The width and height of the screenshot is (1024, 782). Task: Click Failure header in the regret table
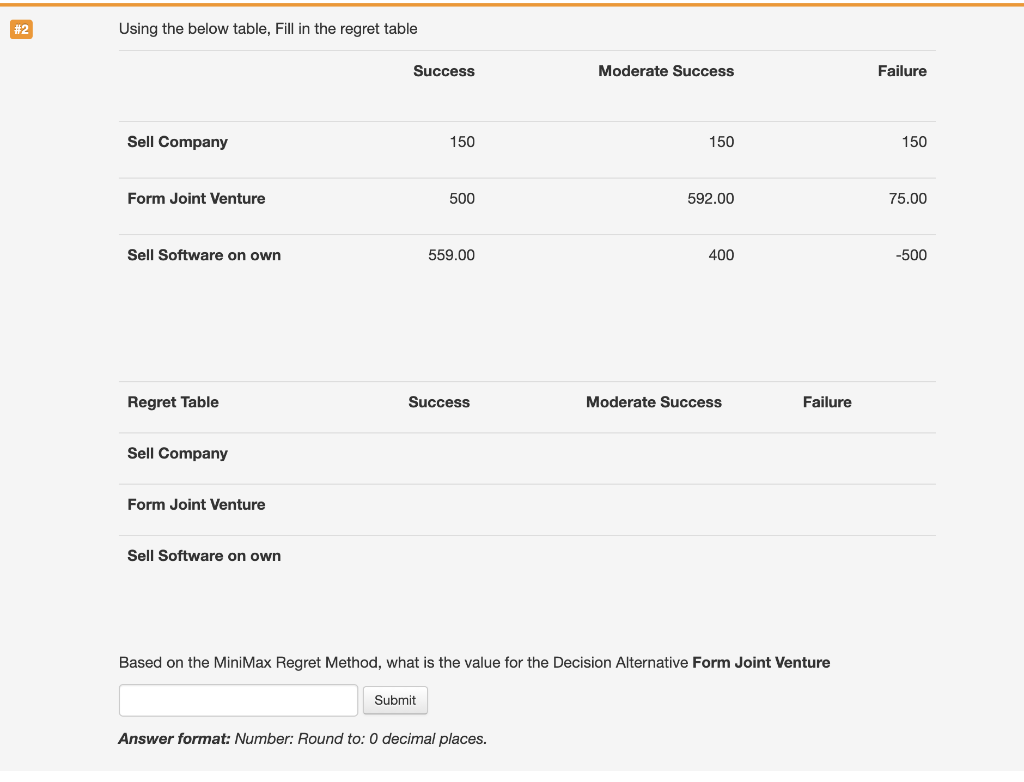[827, 402]
